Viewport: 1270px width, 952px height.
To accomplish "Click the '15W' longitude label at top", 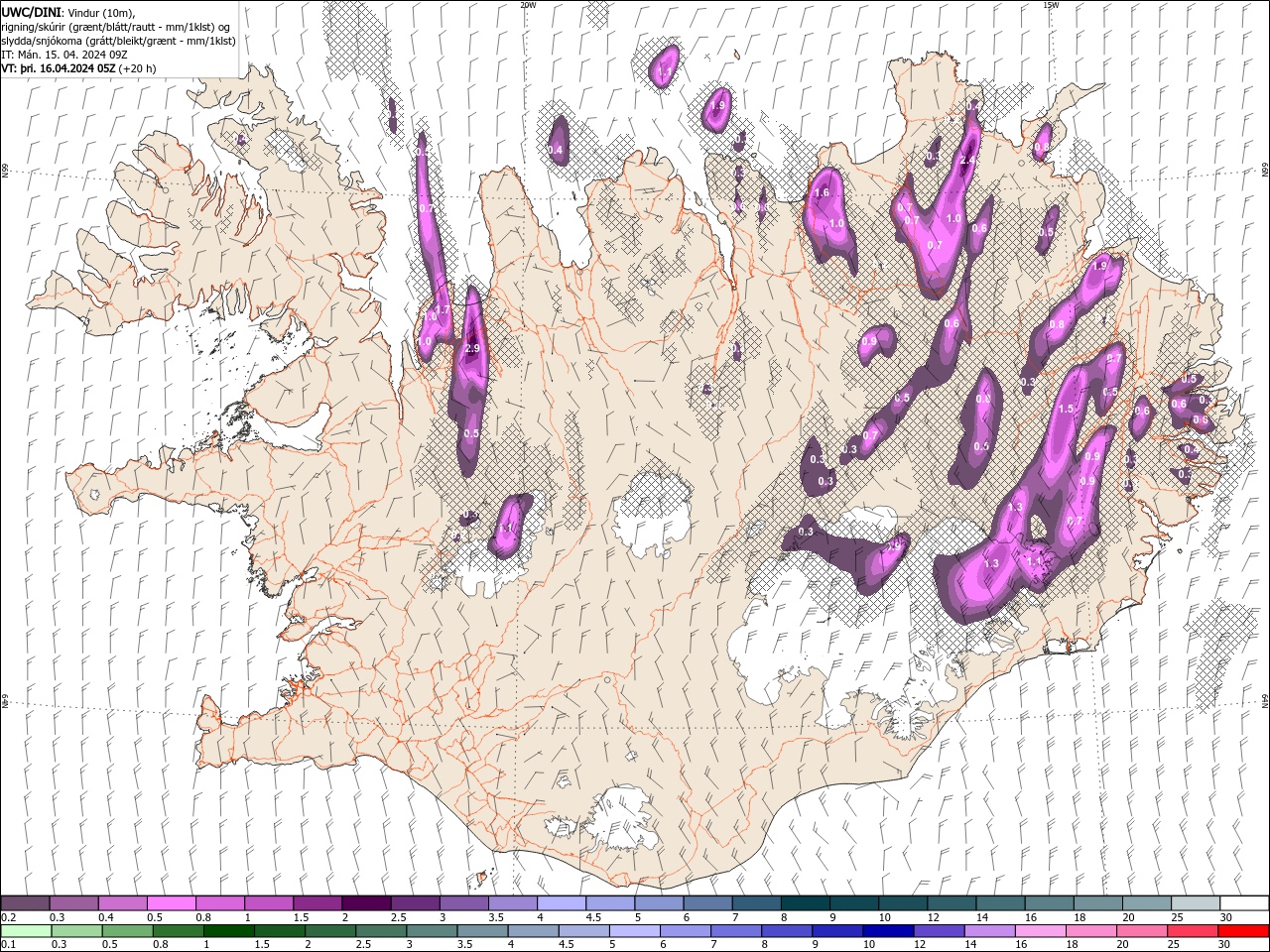I will pos(1051,5).
